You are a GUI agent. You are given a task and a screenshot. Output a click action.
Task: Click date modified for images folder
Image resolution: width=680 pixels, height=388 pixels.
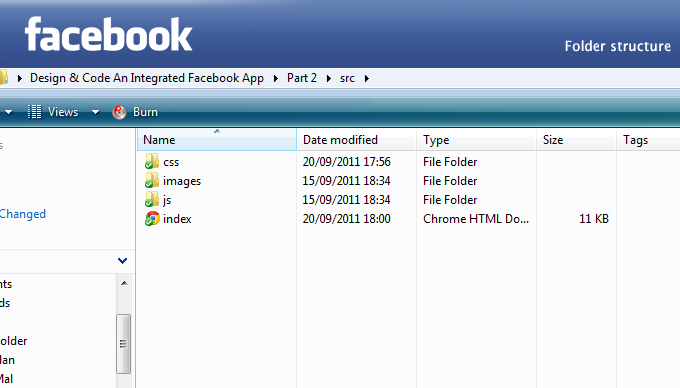(347, 181)
